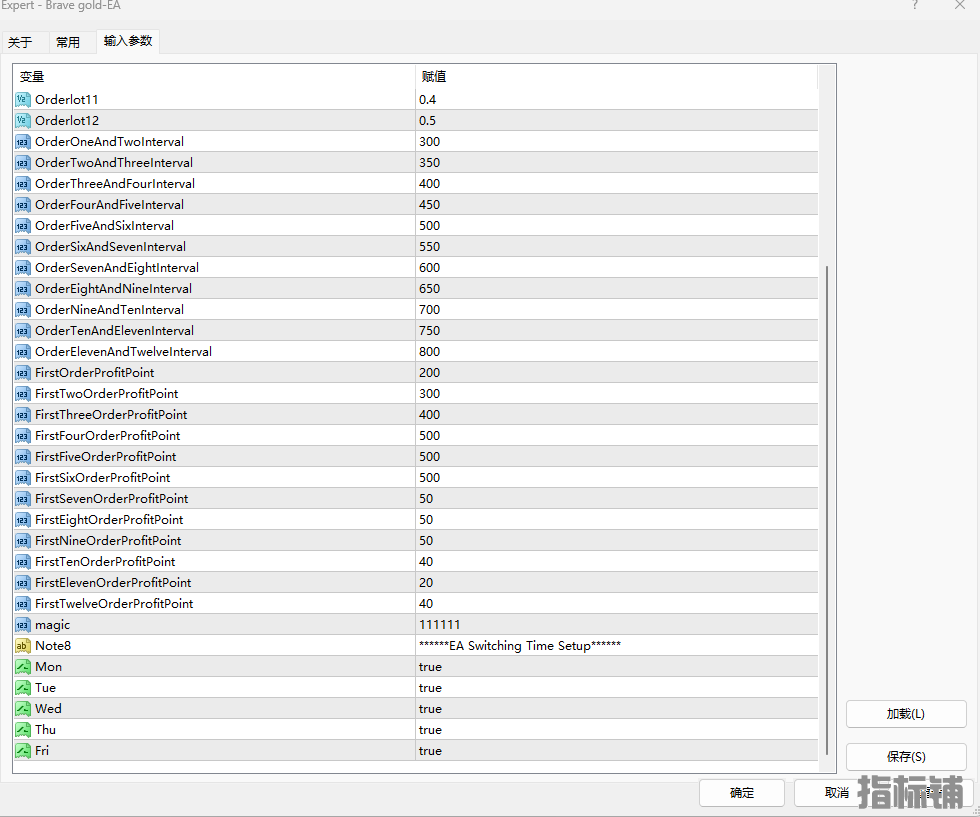Click the Tue variable name

[x=46, y=688]
